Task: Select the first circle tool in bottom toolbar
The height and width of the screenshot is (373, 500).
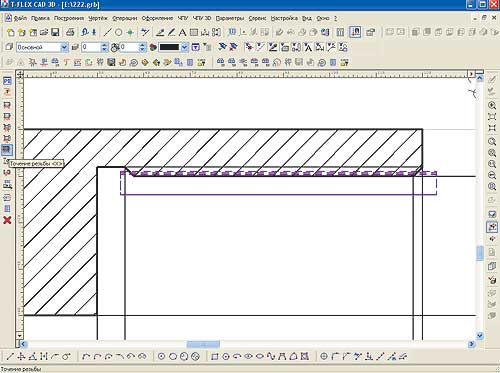Action: [161, 357]
